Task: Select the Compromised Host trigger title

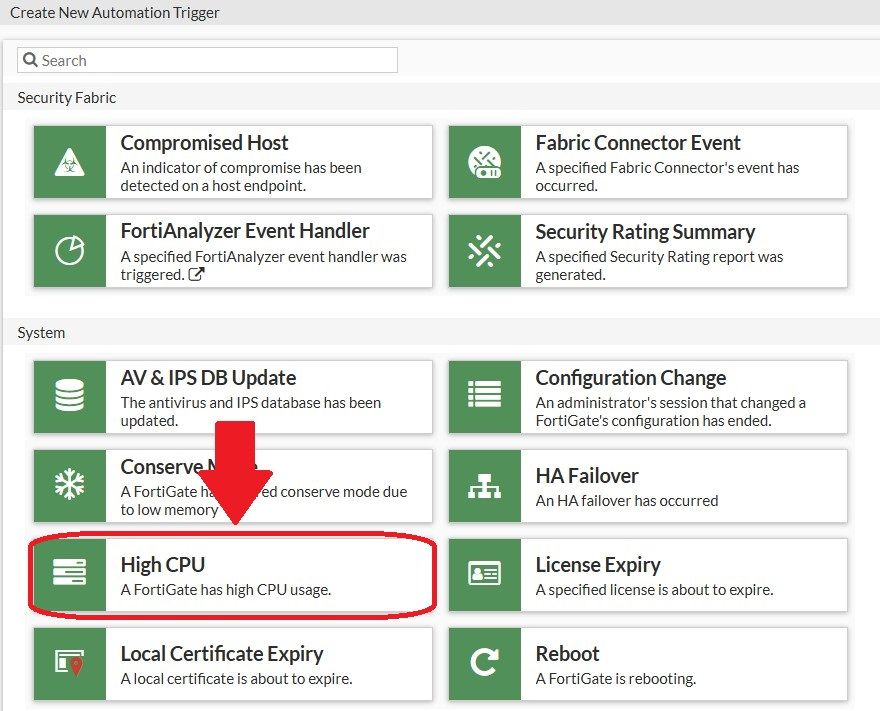Action: point(204,143)
